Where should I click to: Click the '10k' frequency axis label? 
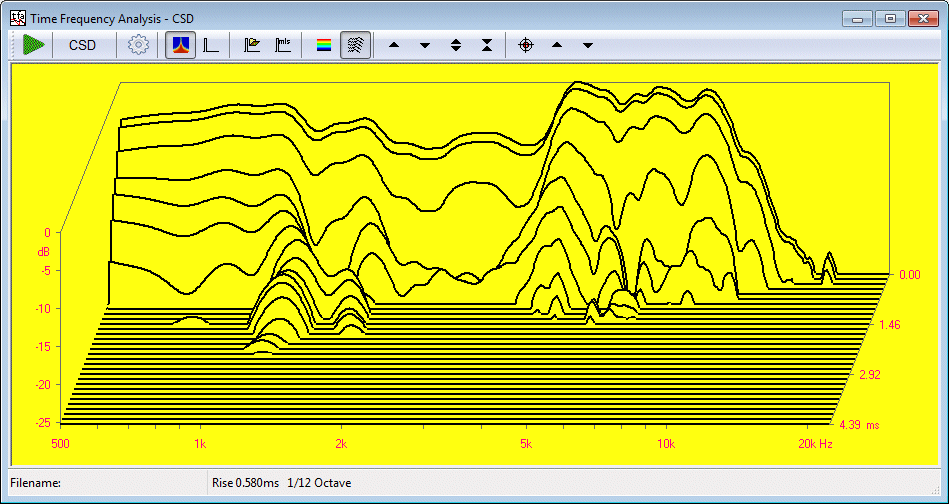click(x=666, y=444)
